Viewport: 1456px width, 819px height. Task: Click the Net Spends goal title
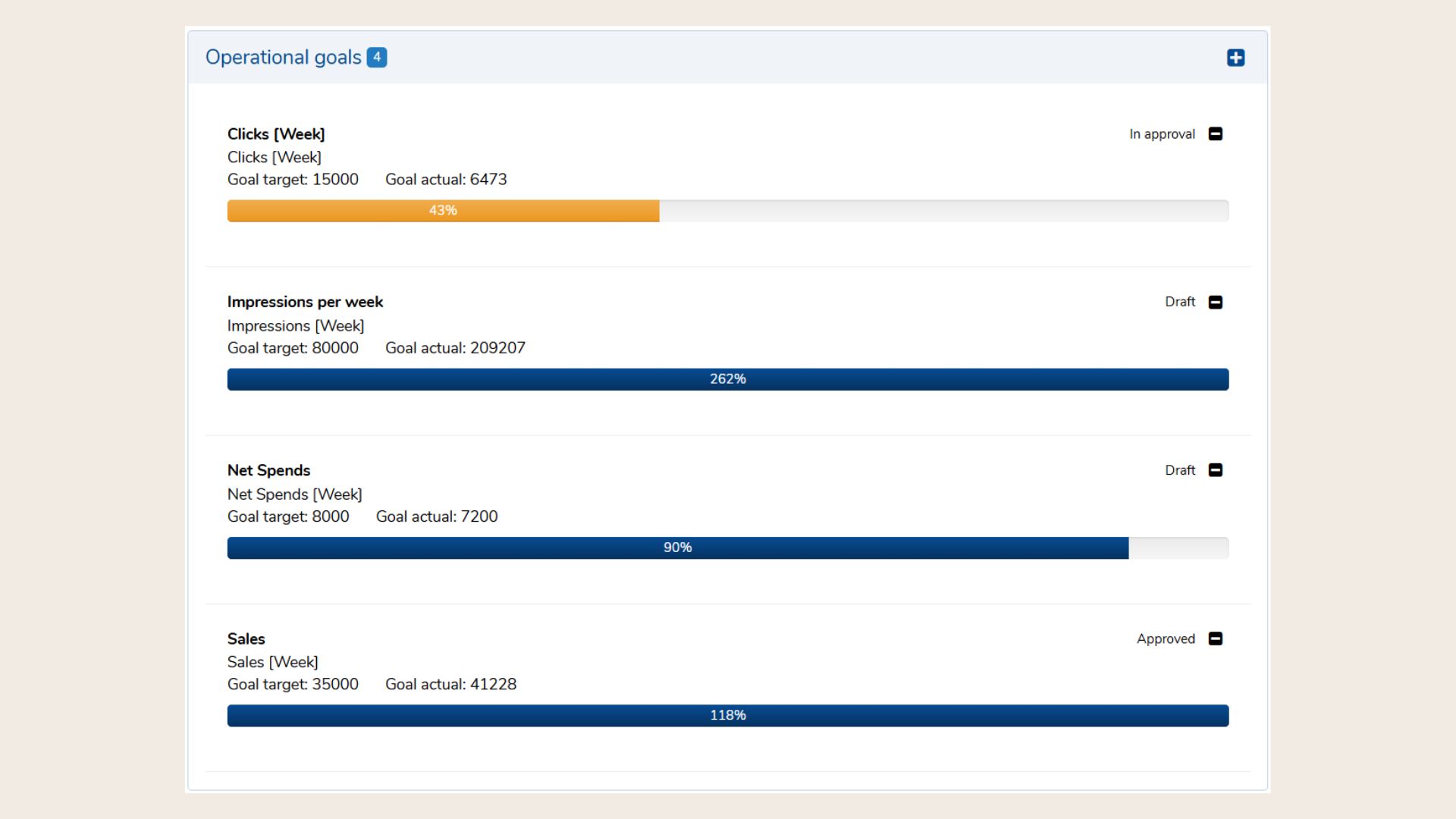pyautogui.click(x=268, y=470)
